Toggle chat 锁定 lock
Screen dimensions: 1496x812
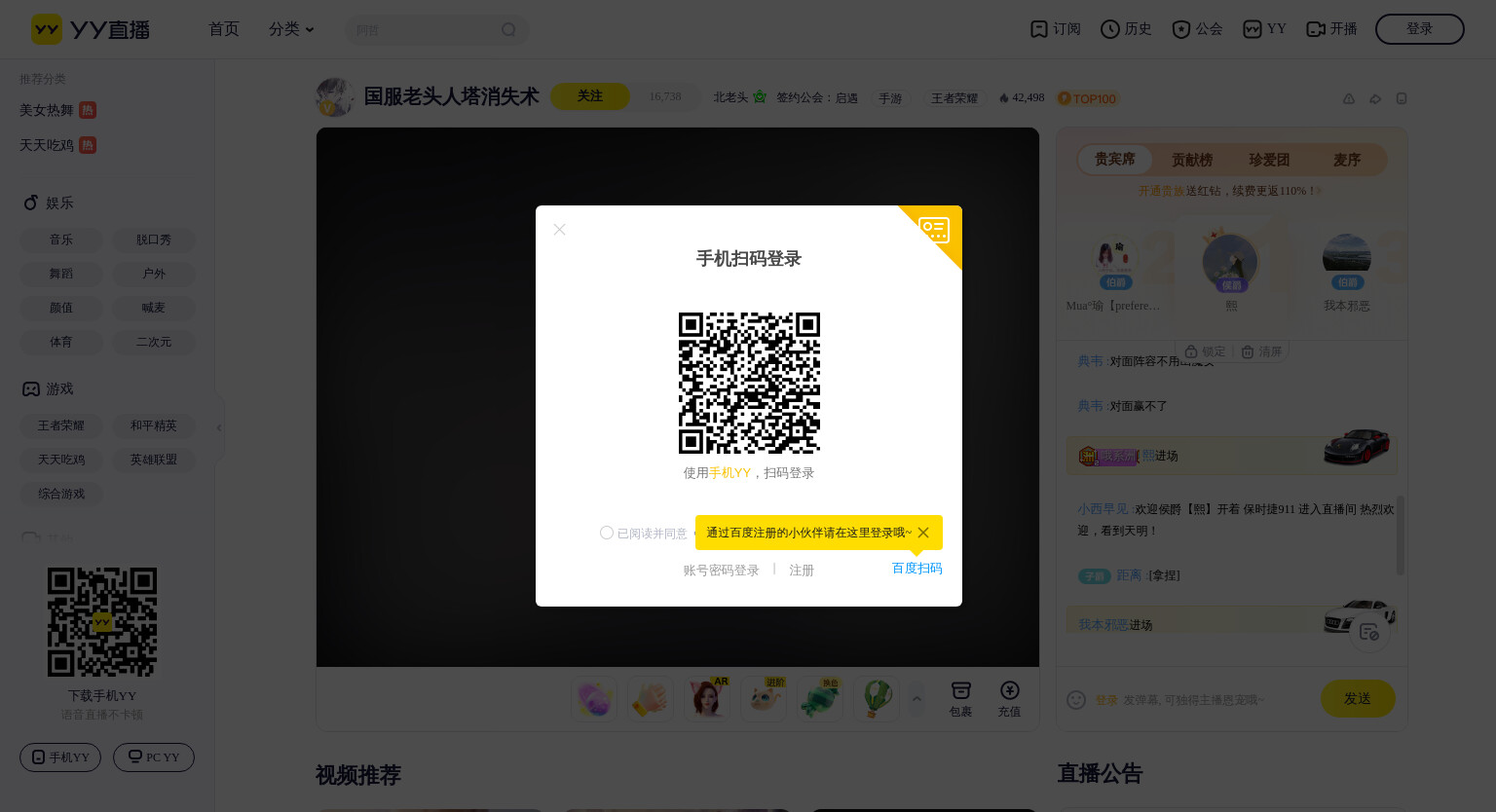[1206, 351]
